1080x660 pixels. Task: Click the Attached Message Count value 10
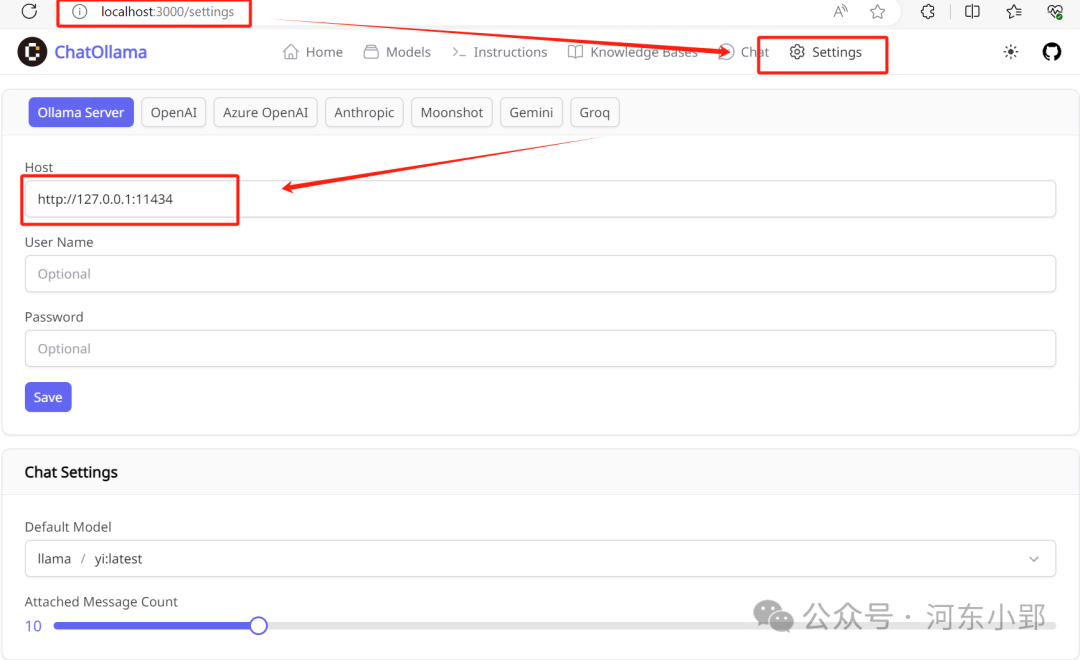33,626
